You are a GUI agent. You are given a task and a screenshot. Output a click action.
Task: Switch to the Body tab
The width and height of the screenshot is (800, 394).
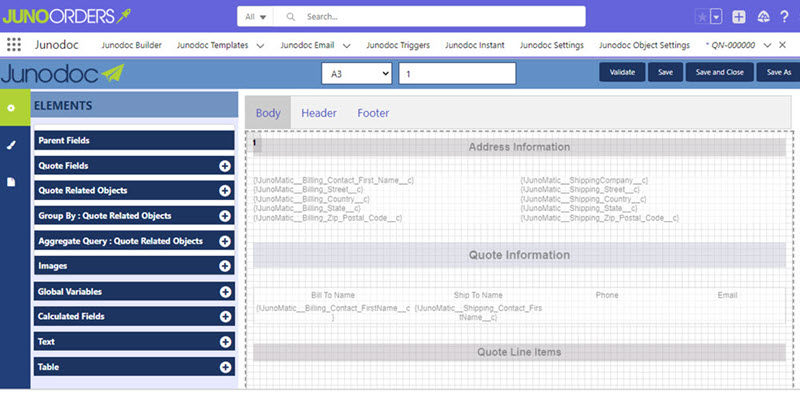(268, 113)
